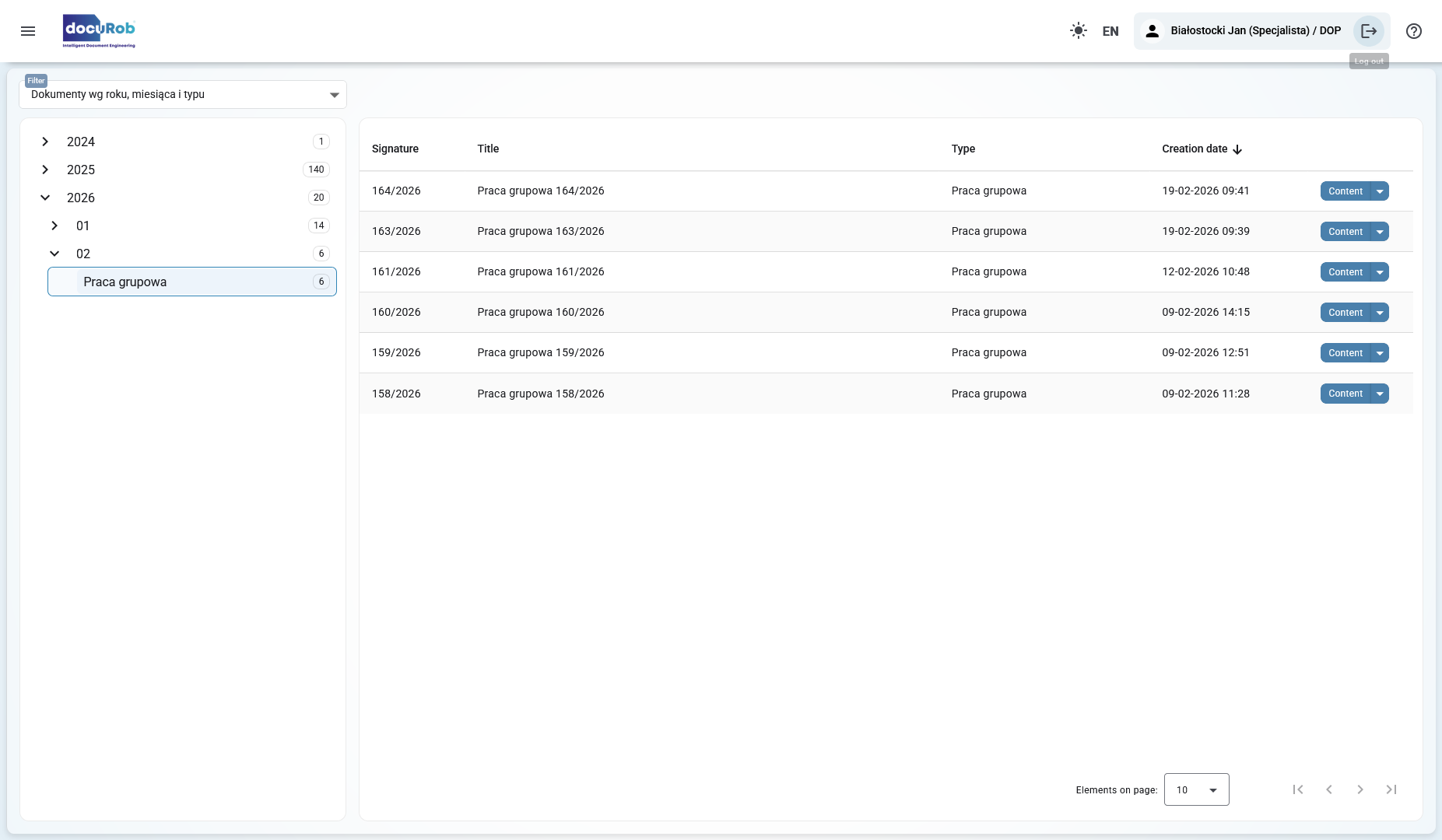1442x840 pixels.
Task: Toggle the light/dark theme sun icon
Action: [1078, 31]
